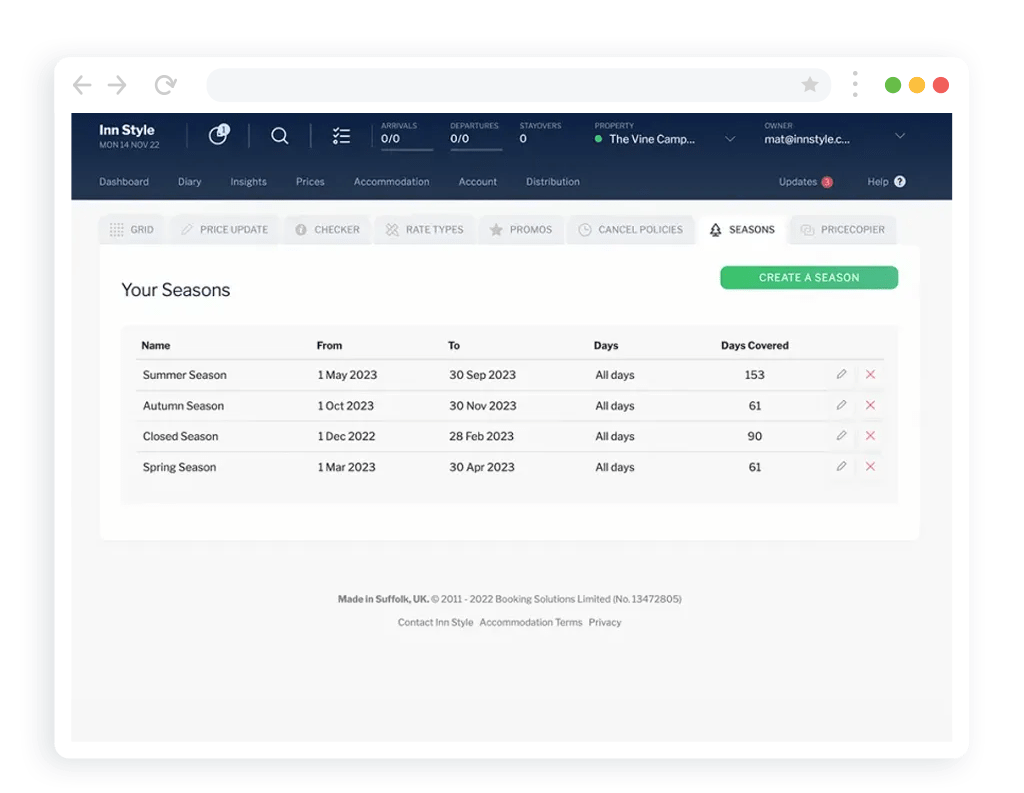The width and height of the screenshot is (1024, 793).
Task: Delete the Autumn Season with red X
Action: click(x=870, y=406)
